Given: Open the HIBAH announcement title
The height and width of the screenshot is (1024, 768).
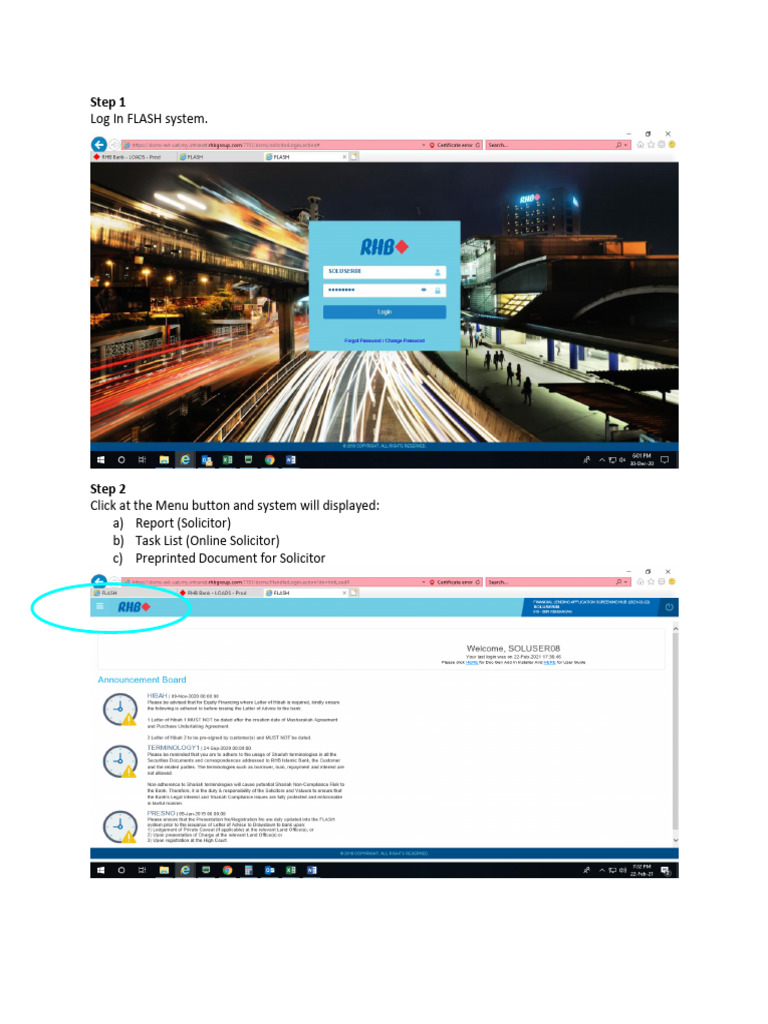Looking at the screenshot, I should coord(157,696).
